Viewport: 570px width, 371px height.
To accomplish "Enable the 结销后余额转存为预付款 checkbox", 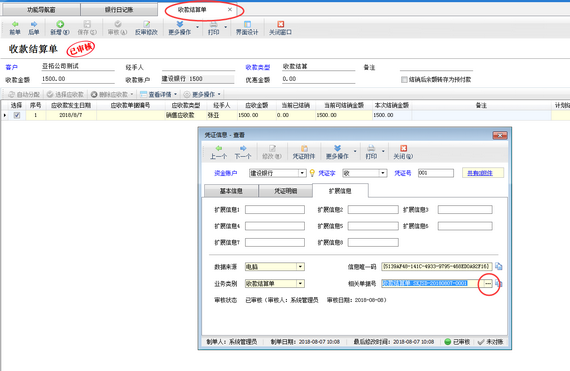I will (404, 80).
